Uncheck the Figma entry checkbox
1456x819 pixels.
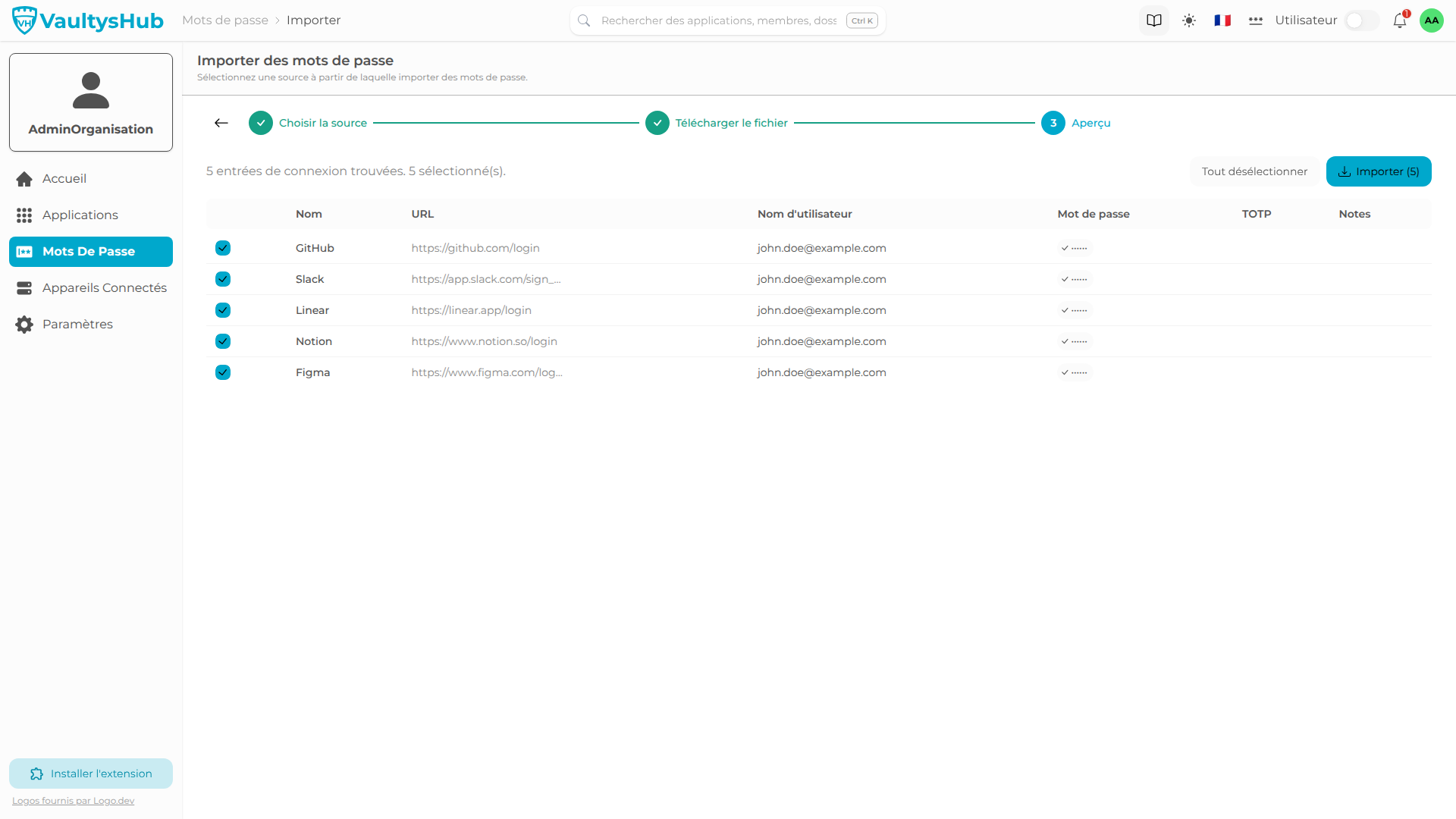point(223,372)
